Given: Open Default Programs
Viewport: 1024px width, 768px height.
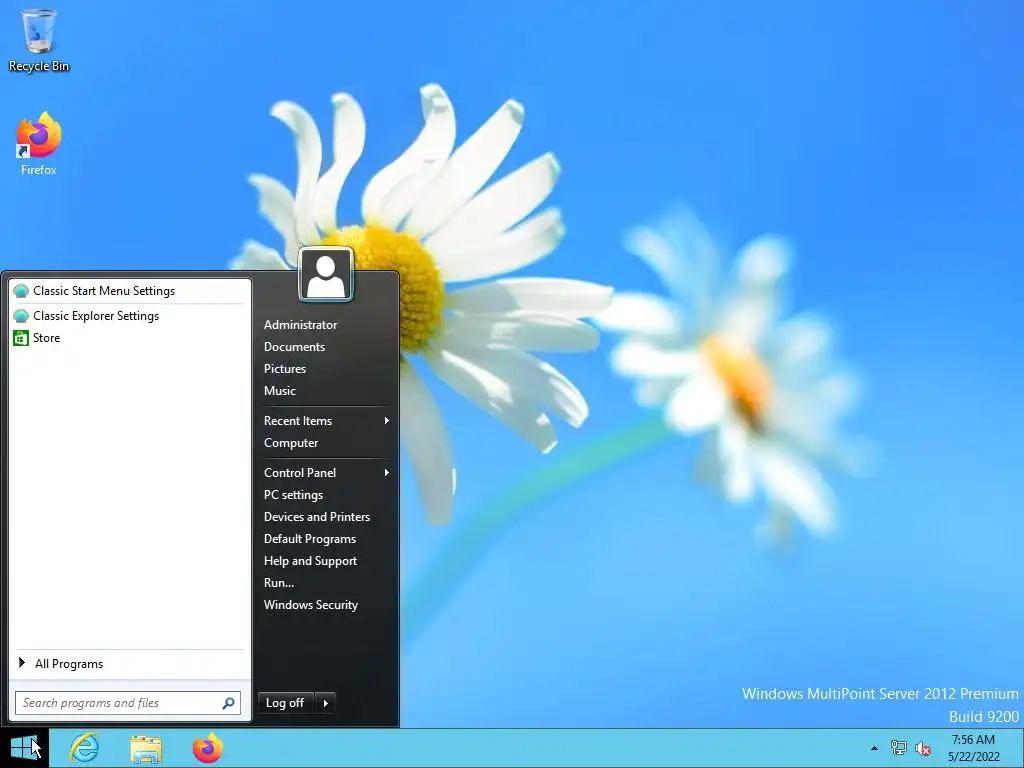Looking at the screenshot, I should point(310,539).
